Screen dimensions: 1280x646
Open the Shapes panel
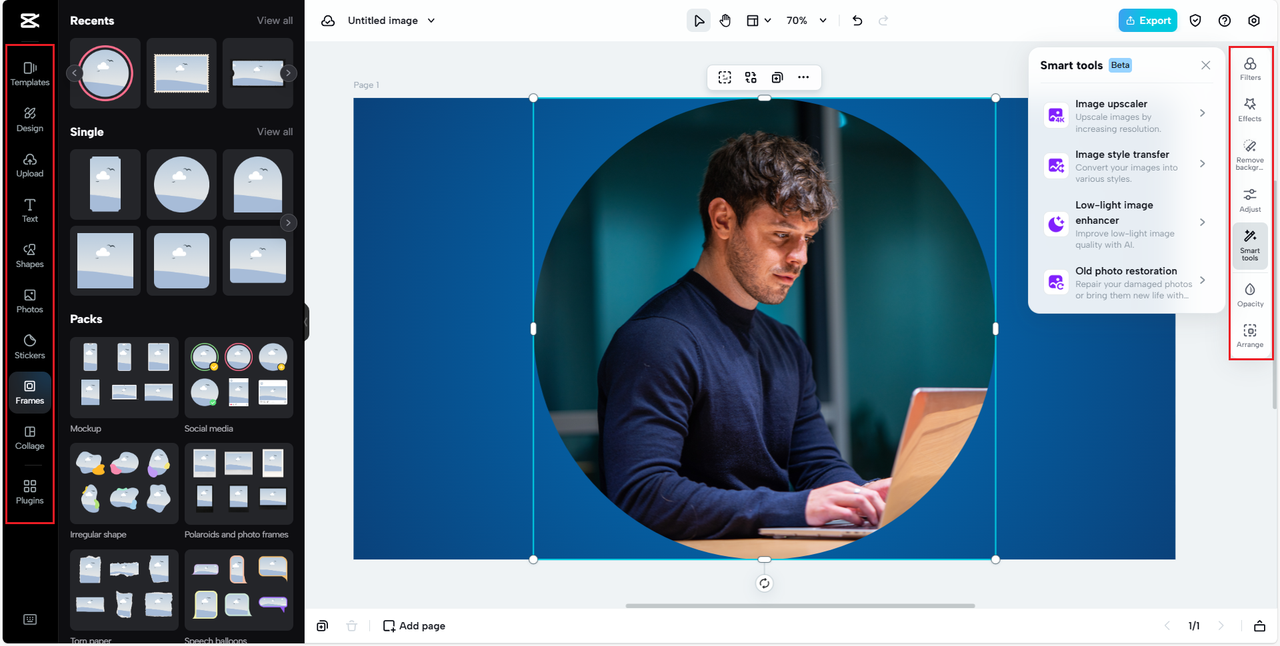click(30, 255)
